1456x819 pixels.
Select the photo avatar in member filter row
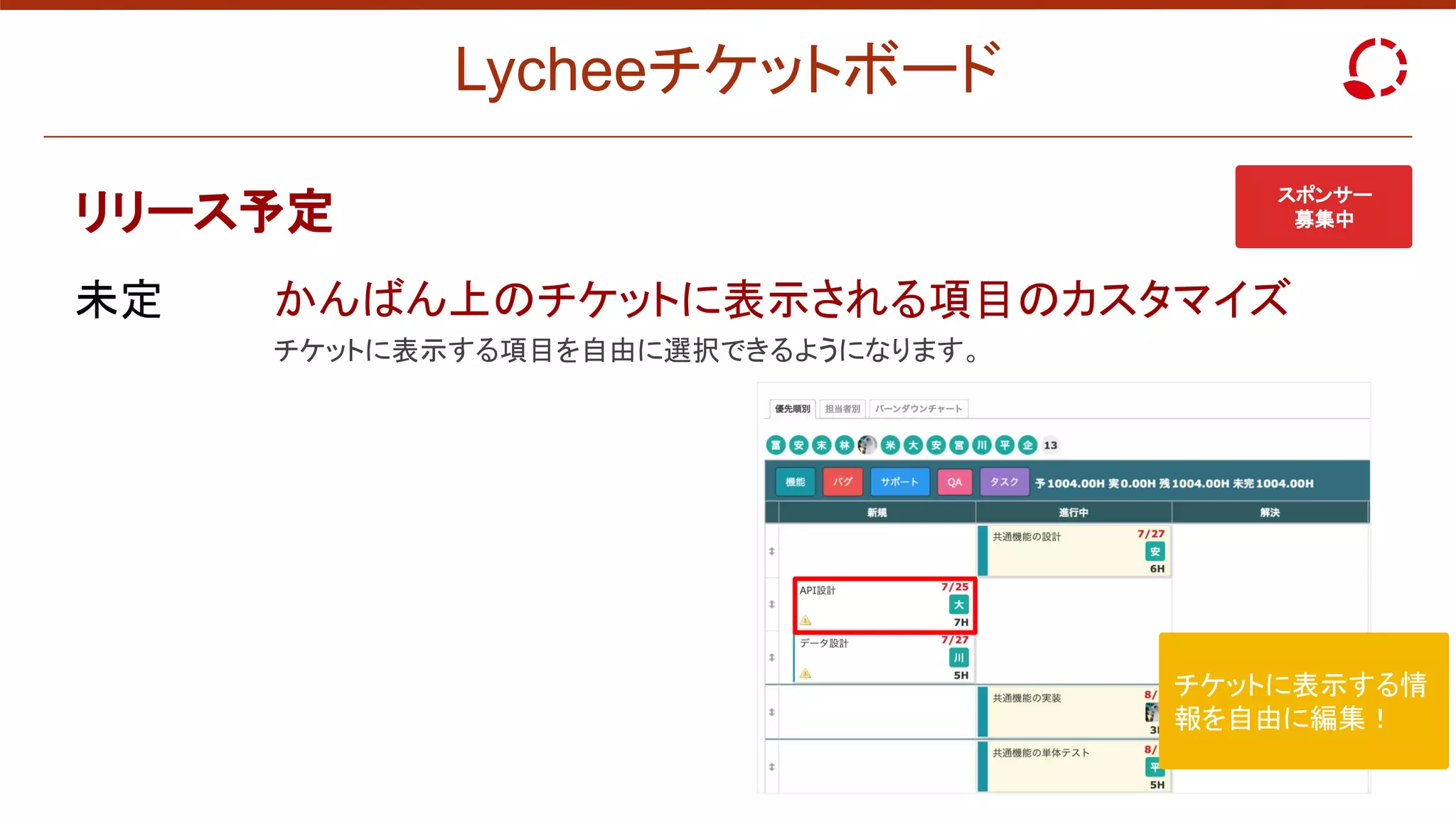(x=867, y=445)
